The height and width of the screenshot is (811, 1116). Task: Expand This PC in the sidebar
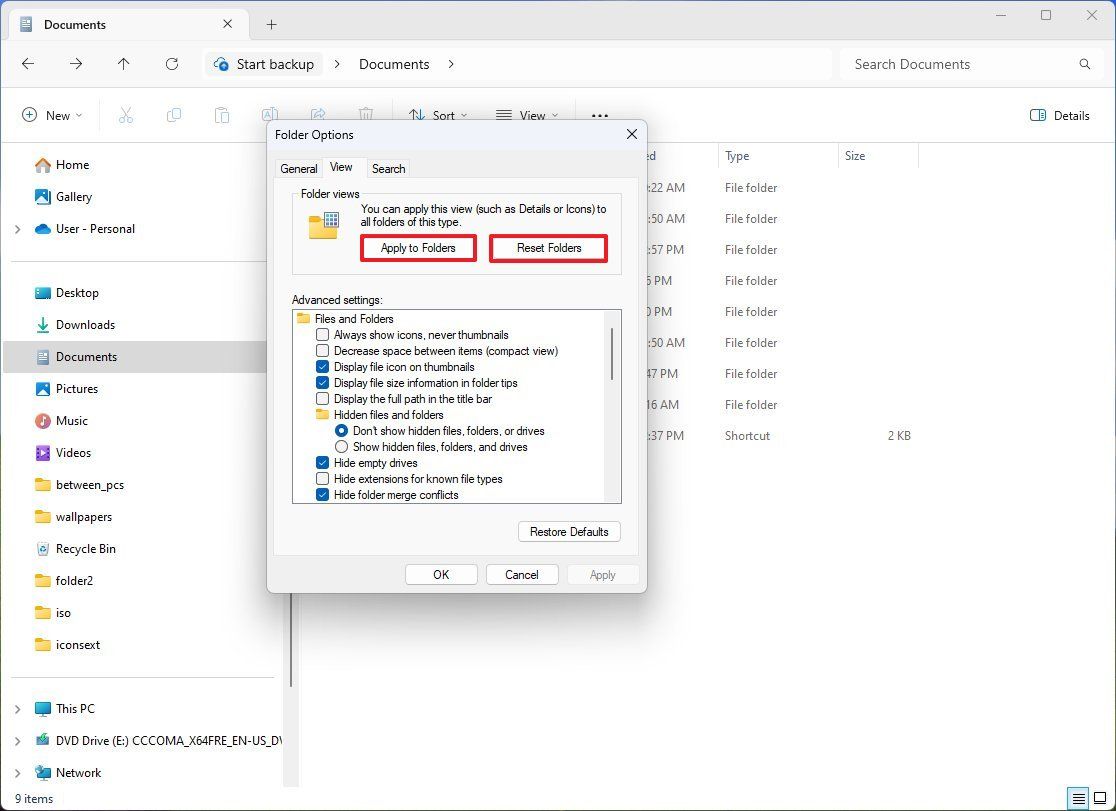(x=17, y=708)
